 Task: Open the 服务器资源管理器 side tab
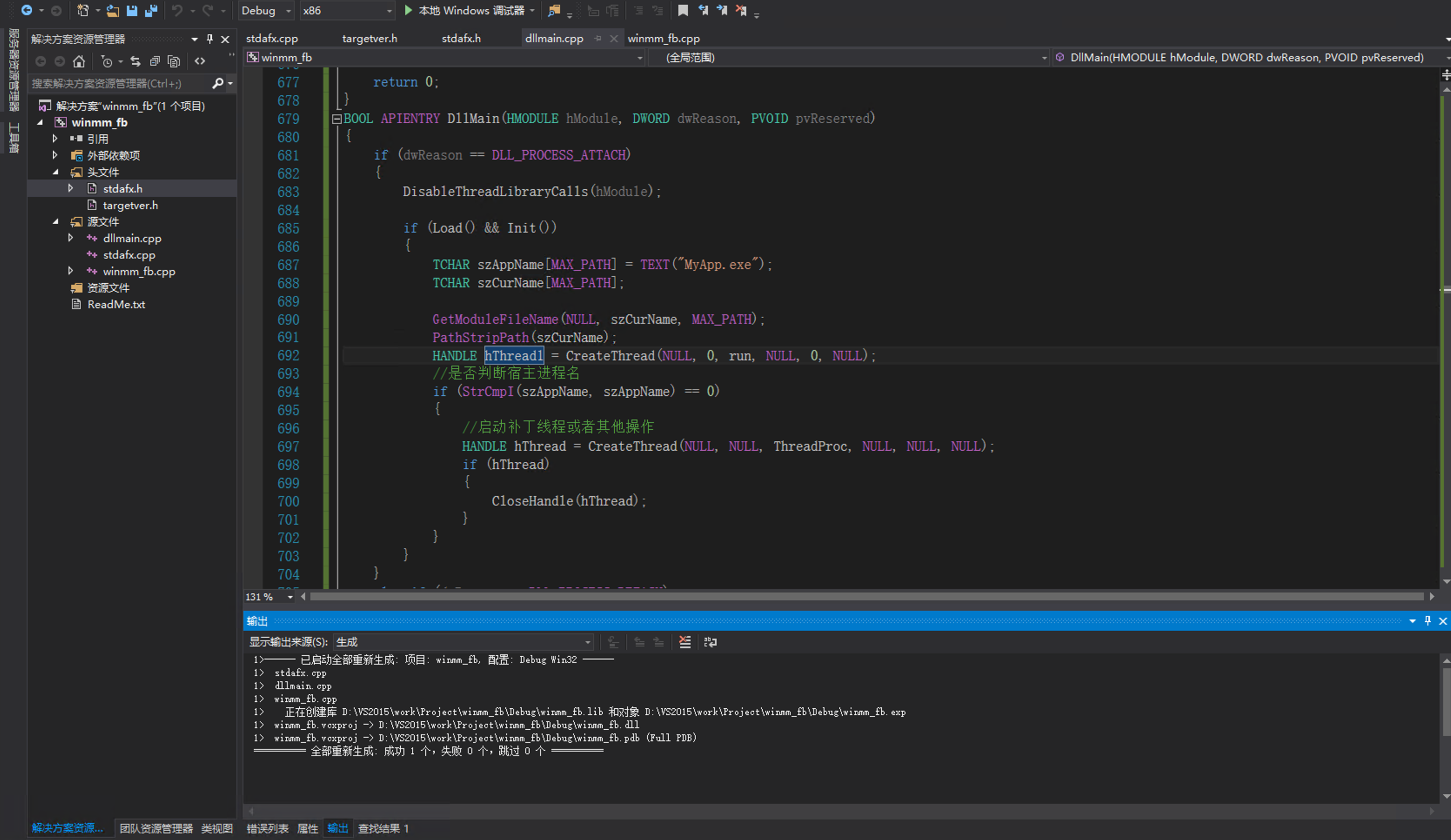point(14,69)
